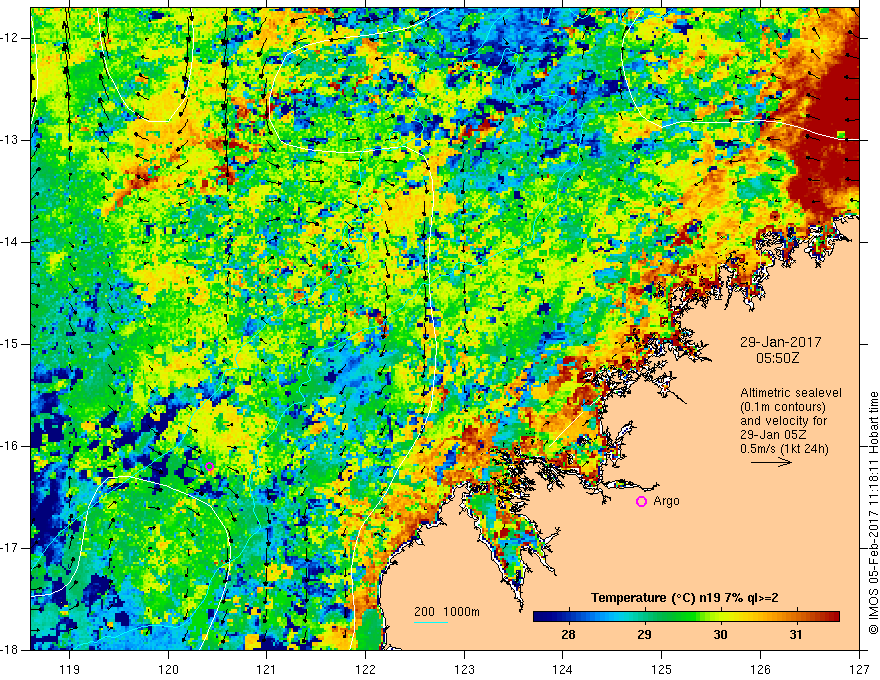This screenshot has width=880, height=680.
Task: Click the latitude label -14
Action: (11, 242)
